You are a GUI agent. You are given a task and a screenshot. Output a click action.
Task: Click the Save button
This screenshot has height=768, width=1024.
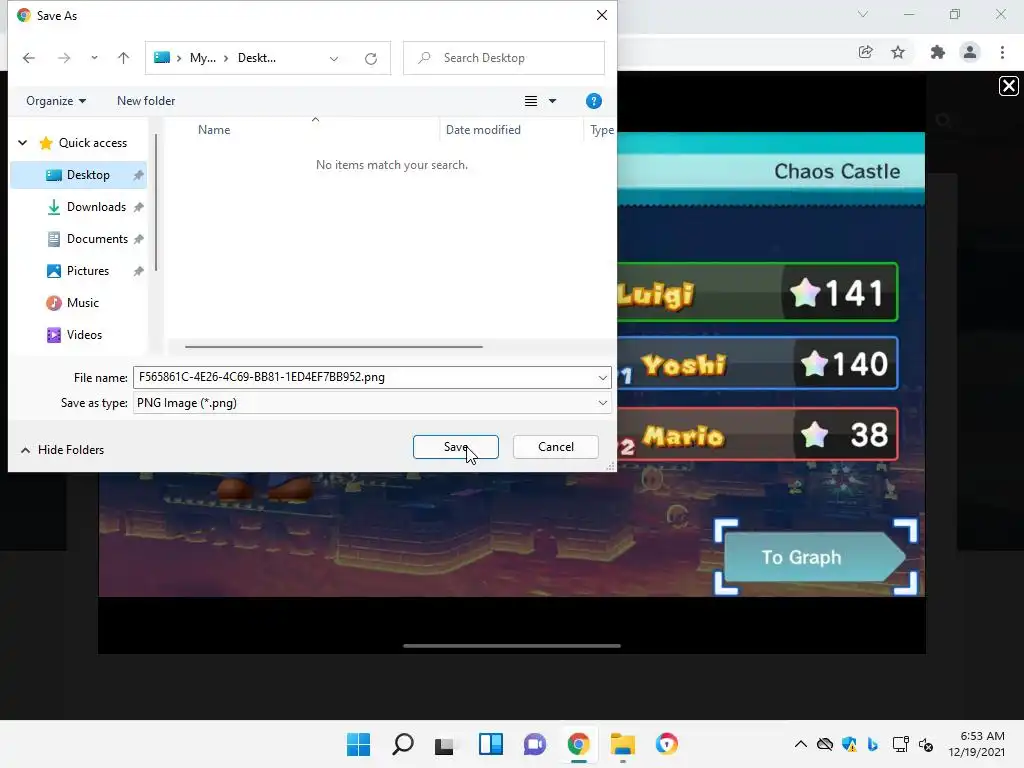click(x=456, y=447)
